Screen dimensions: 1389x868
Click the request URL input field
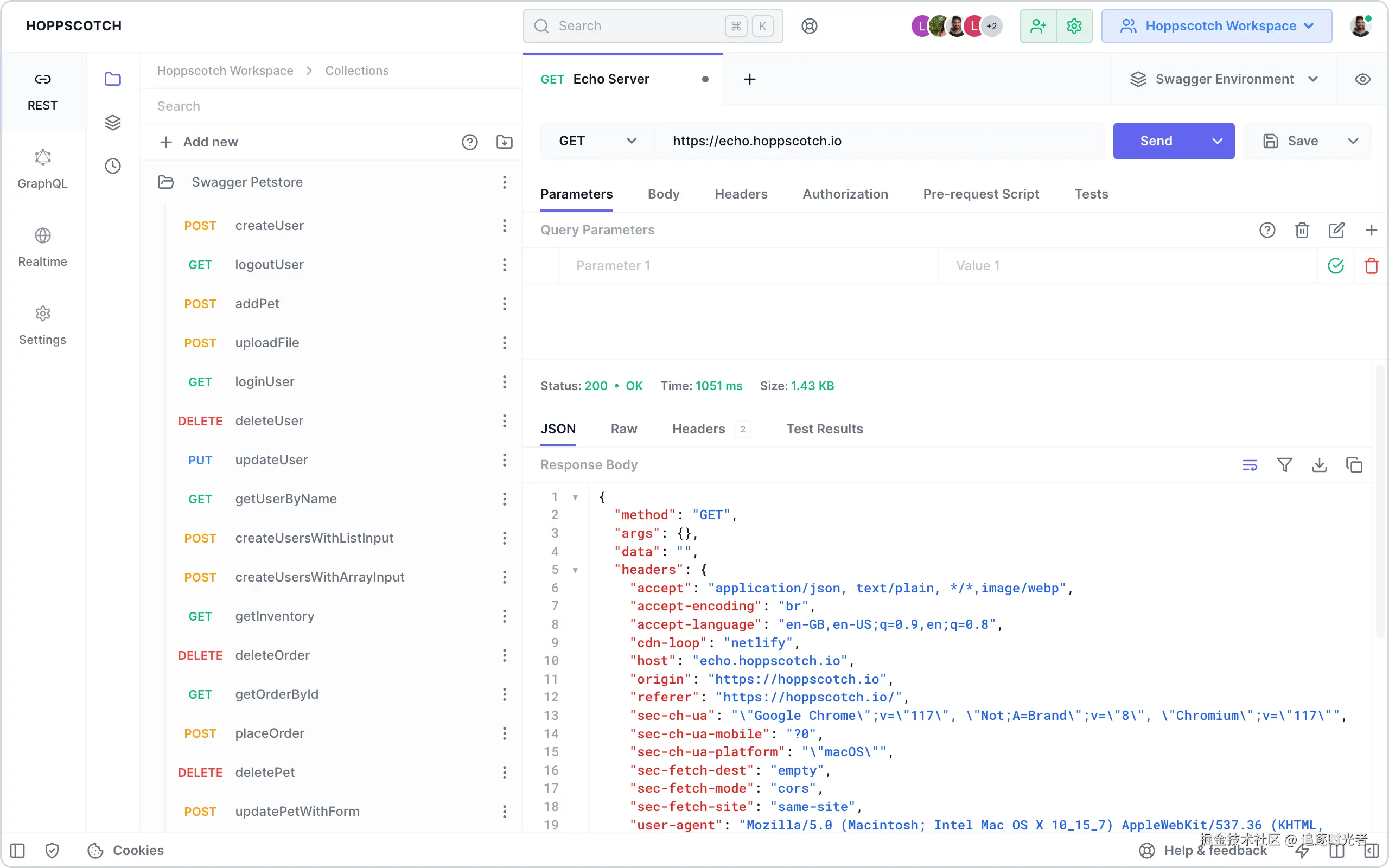878,141
